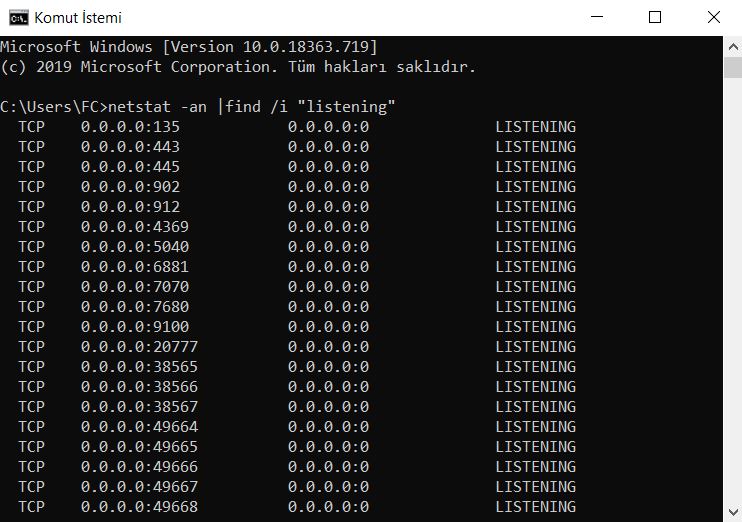Maximize the Komut İstemi window
This screenshot has height=522, width=742.
(x=655, y=17)
